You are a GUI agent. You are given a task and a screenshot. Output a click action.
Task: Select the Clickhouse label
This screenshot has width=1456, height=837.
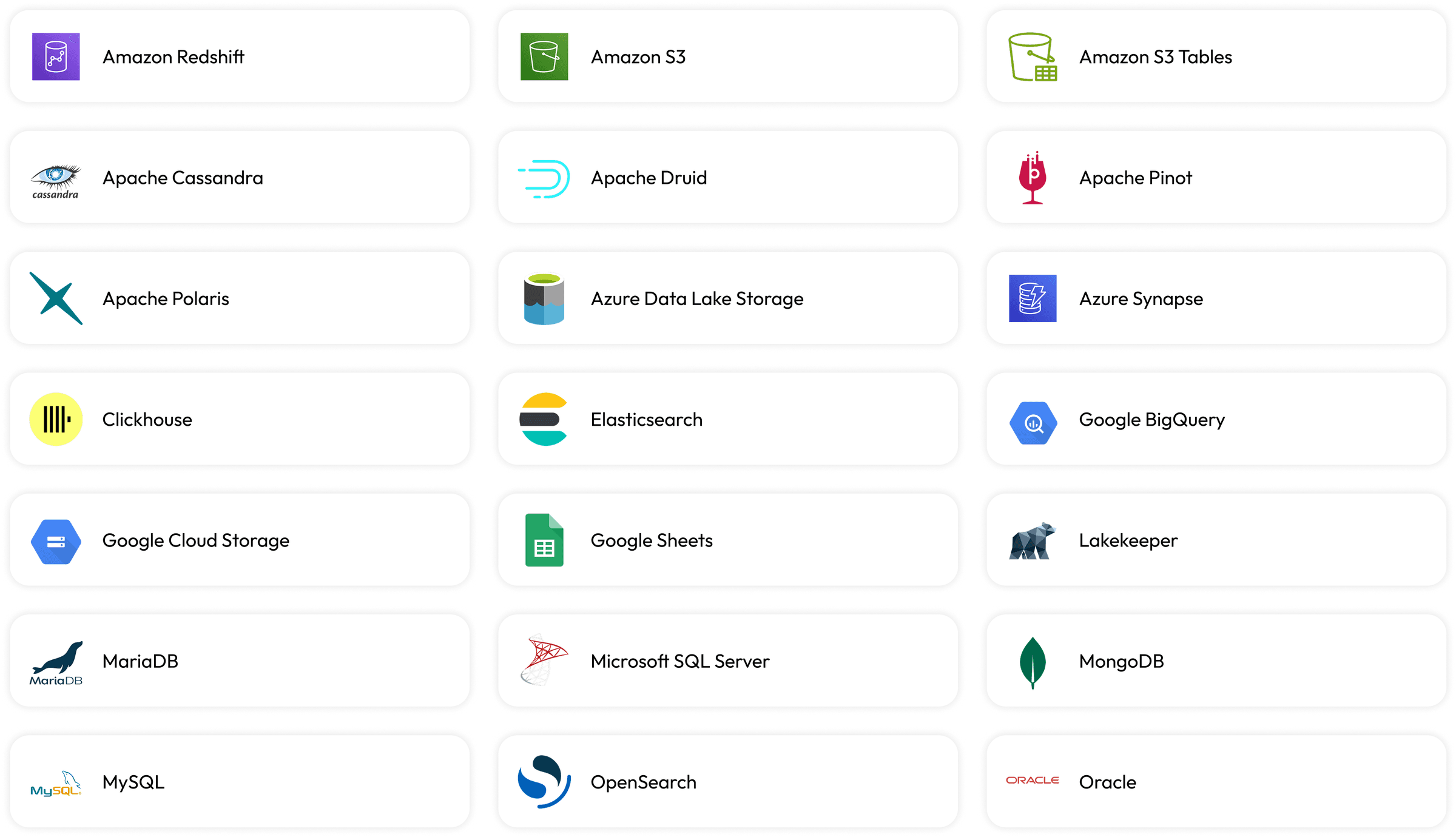tap(147, 419)
